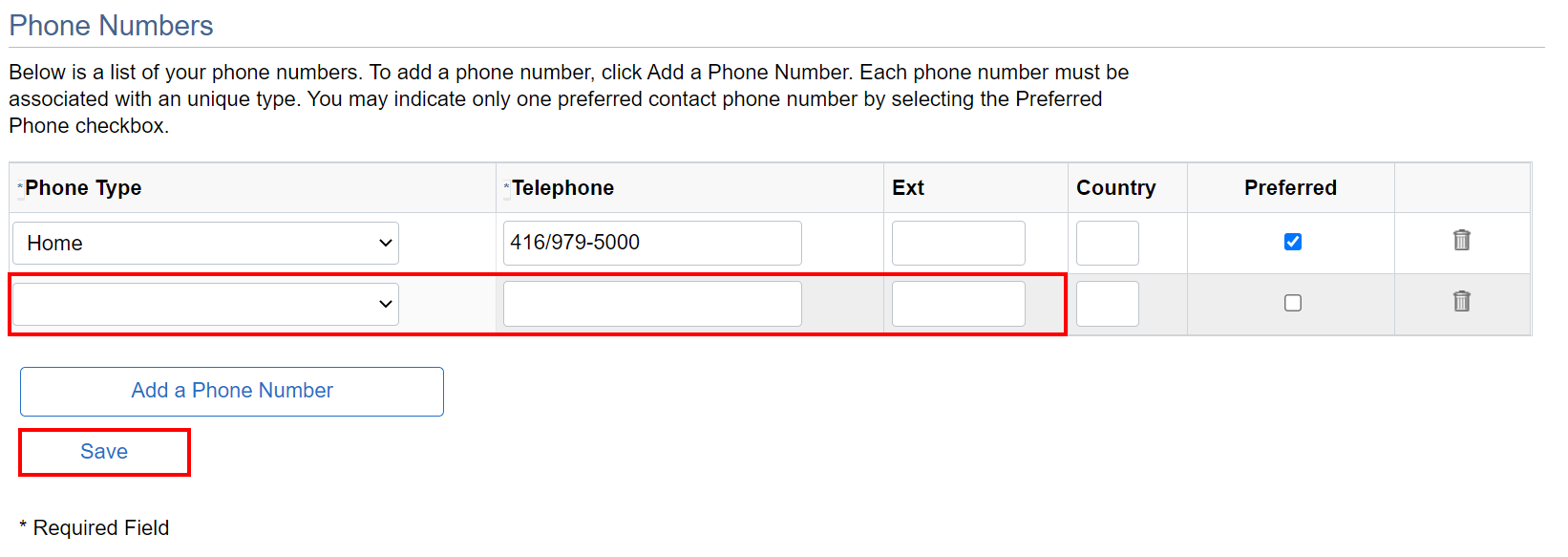
Task: Click the Phone Numbers section heading
Action: coord(111,26)
